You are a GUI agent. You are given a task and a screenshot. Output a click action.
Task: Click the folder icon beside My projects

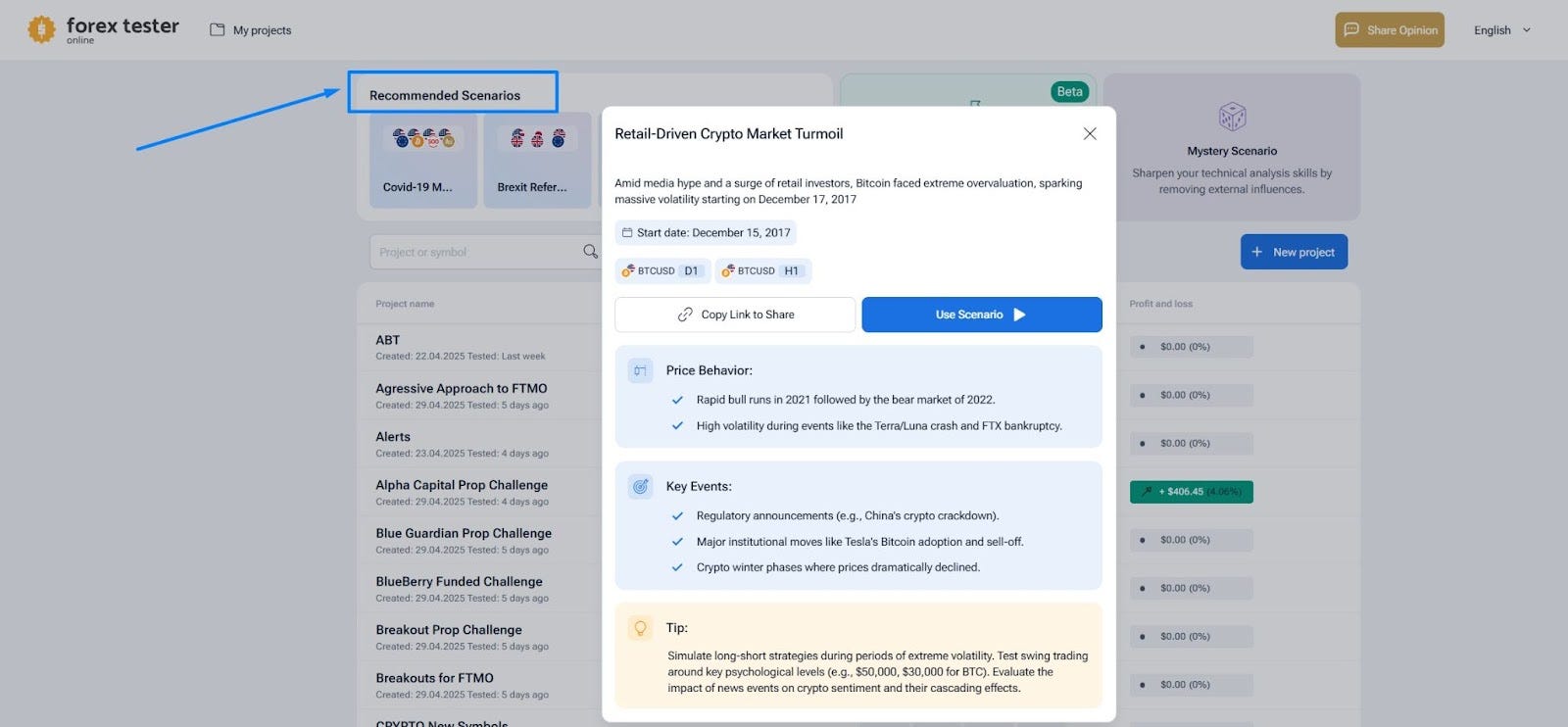218,30
